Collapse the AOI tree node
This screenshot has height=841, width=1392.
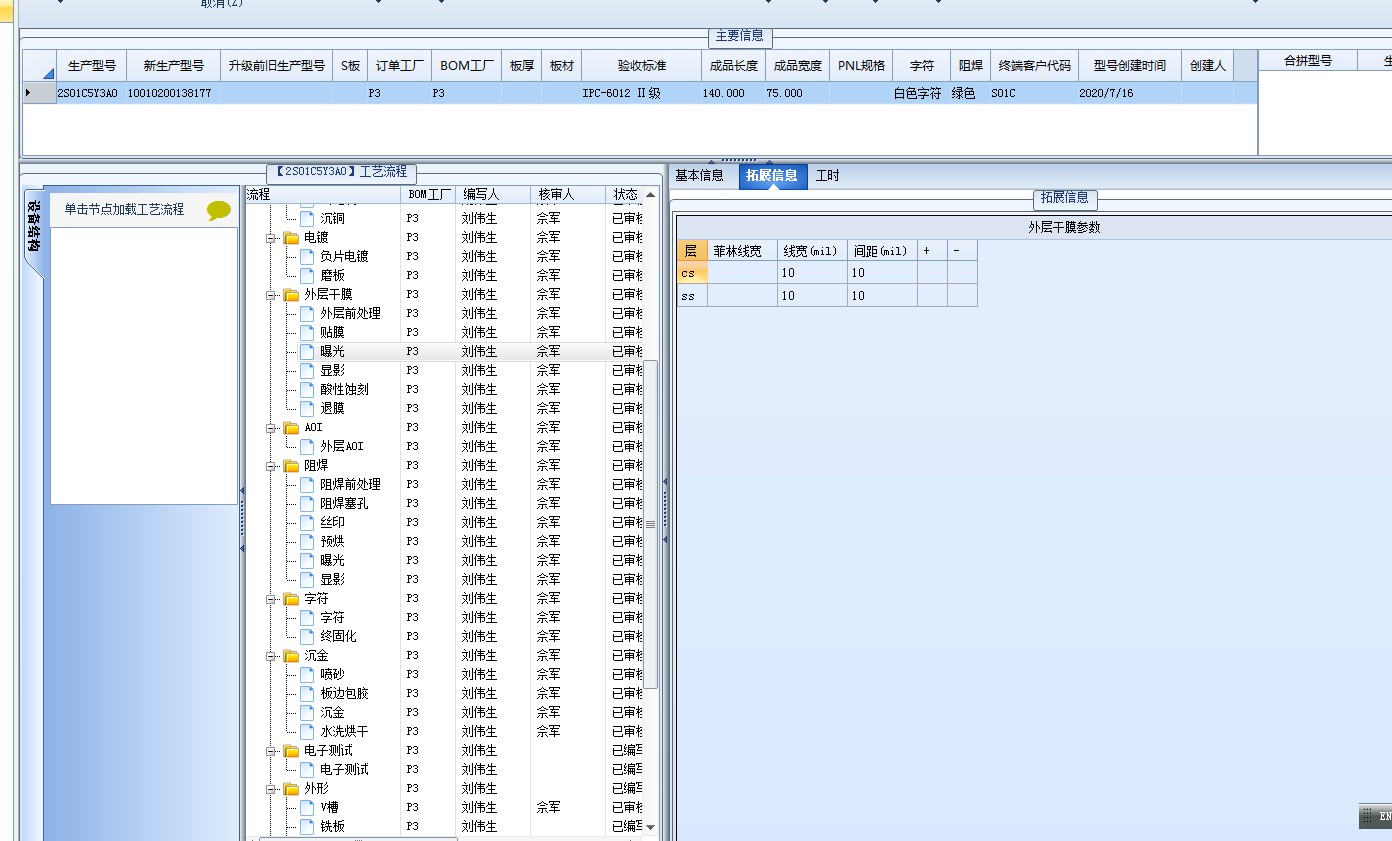(271, 428)
